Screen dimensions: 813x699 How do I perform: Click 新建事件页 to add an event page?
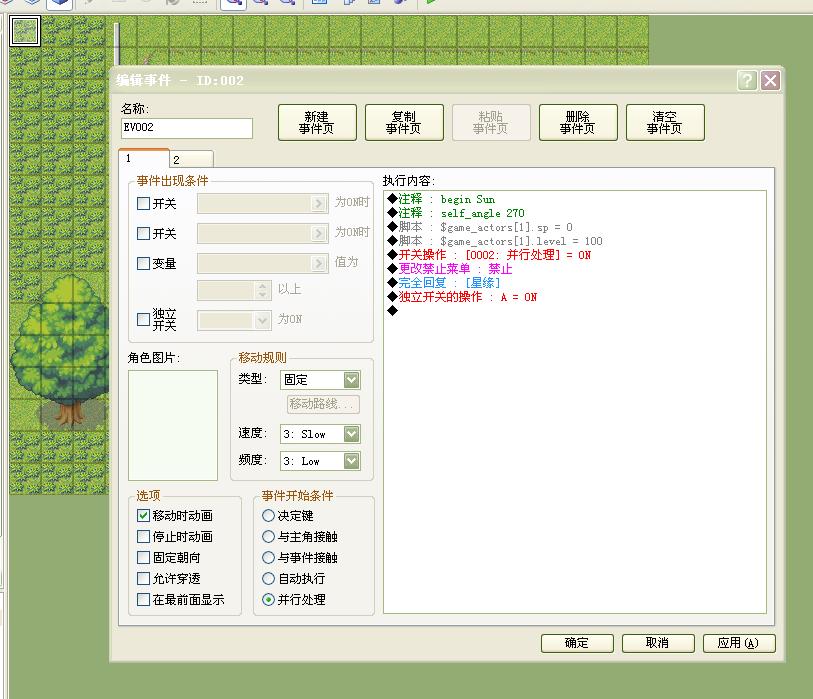pyautogui.click(x=317, y=122)
